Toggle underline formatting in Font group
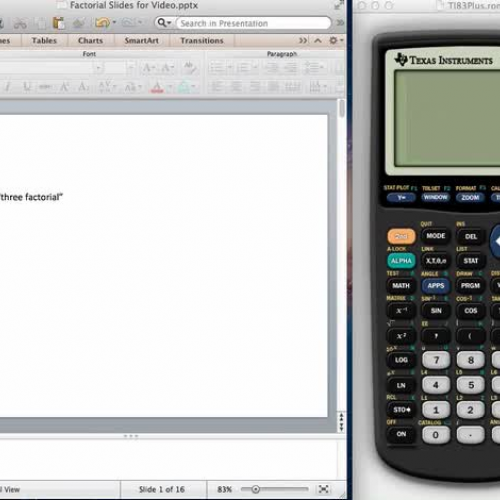The height and width of the screenshot is (500, 500). [27, 87]
